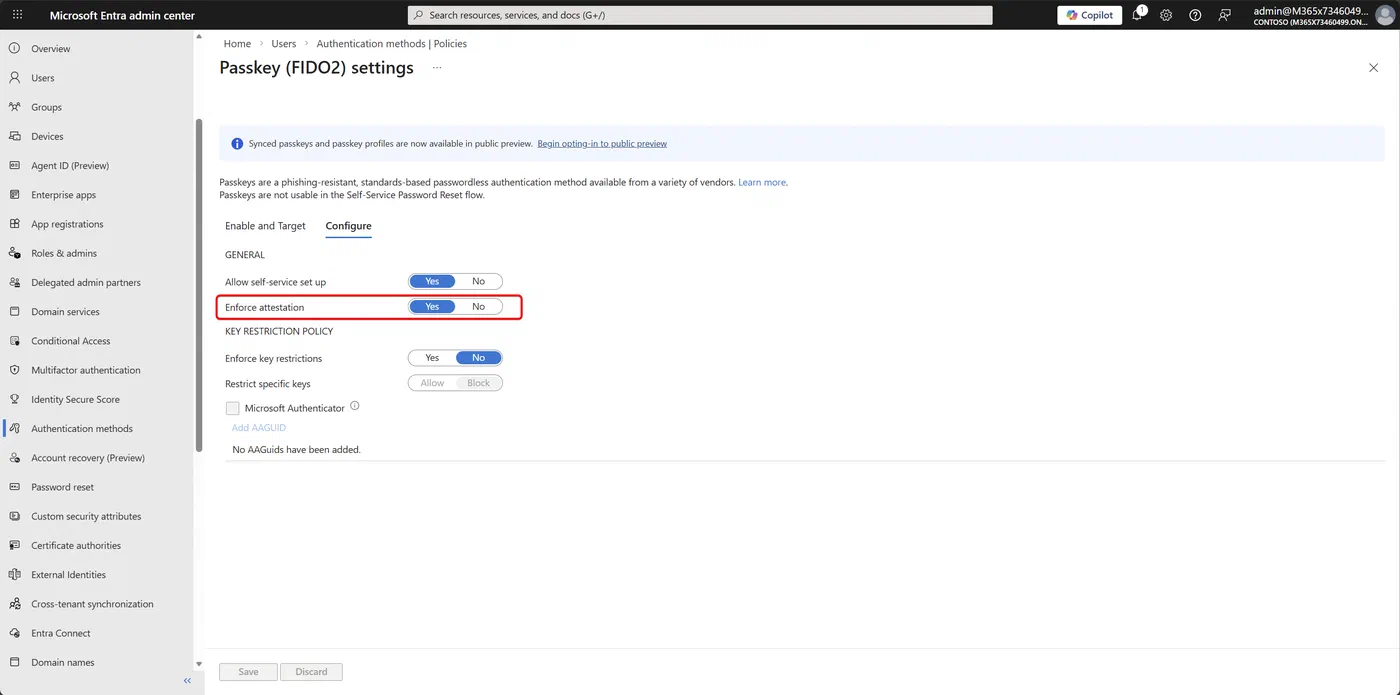
Task: Click the Microsoft Authenticator info icon
Action: point(355,406)
